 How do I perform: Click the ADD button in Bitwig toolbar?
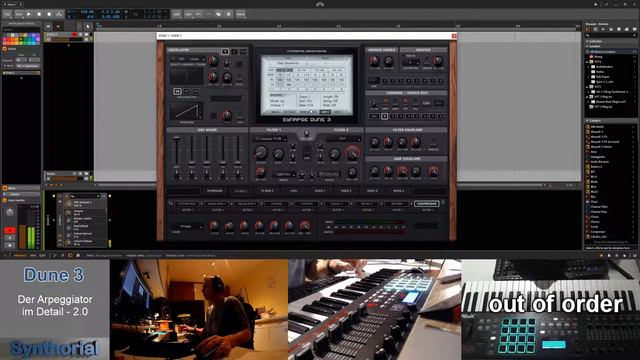point(176,14)
